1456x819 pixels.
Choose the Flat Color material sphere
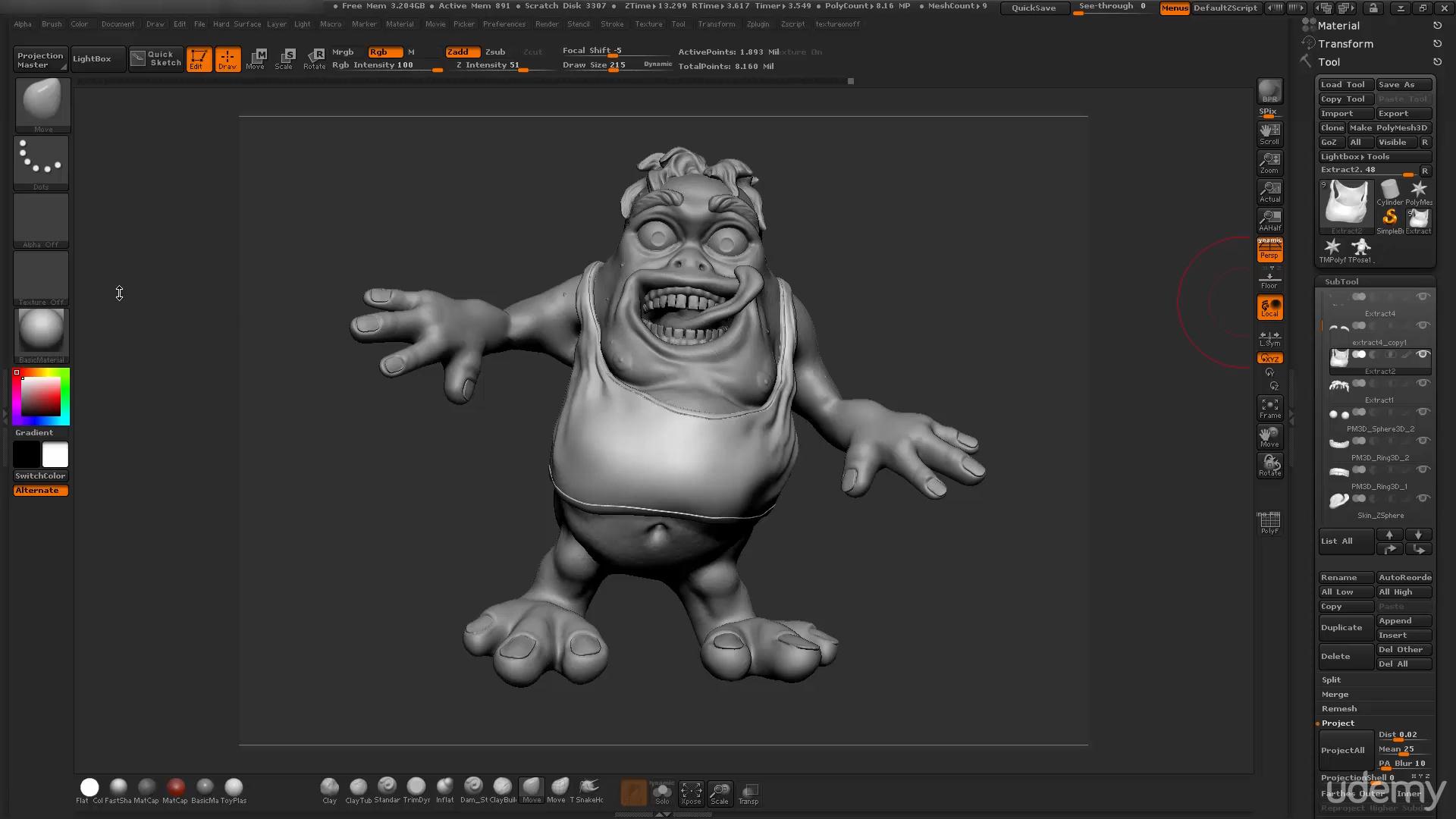(89, 791)
